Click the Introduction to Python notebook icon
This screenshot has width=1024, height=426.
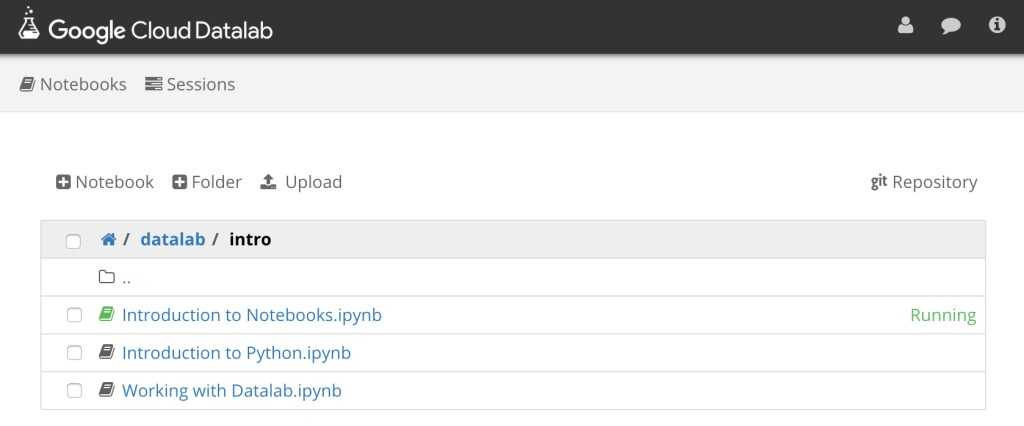107,353
